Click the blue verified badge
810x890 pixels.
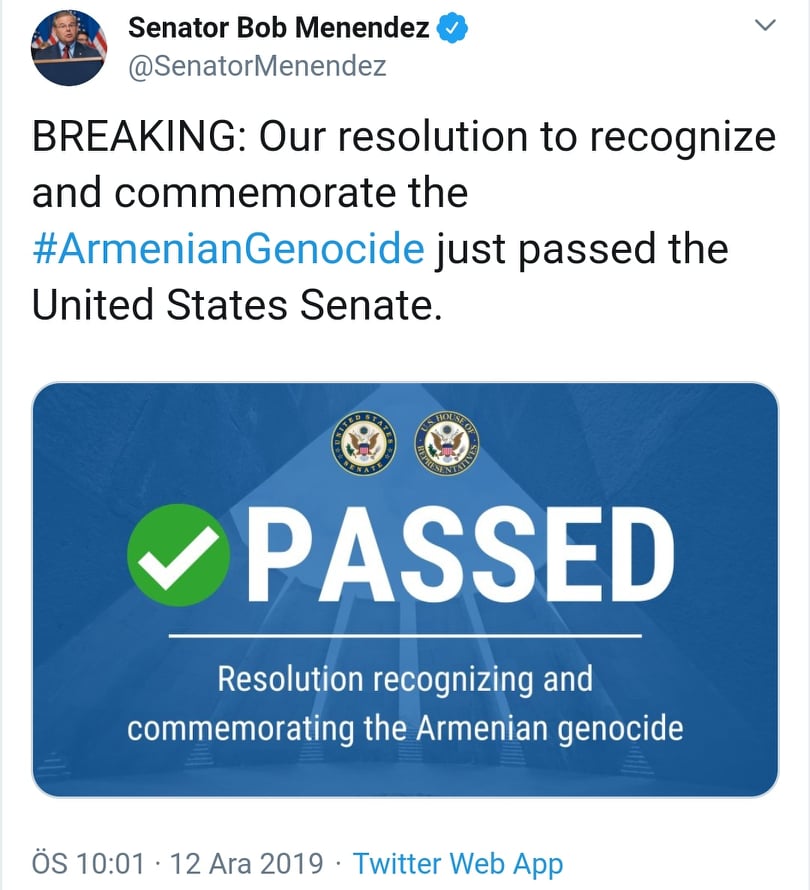click(x=452, y=28)
